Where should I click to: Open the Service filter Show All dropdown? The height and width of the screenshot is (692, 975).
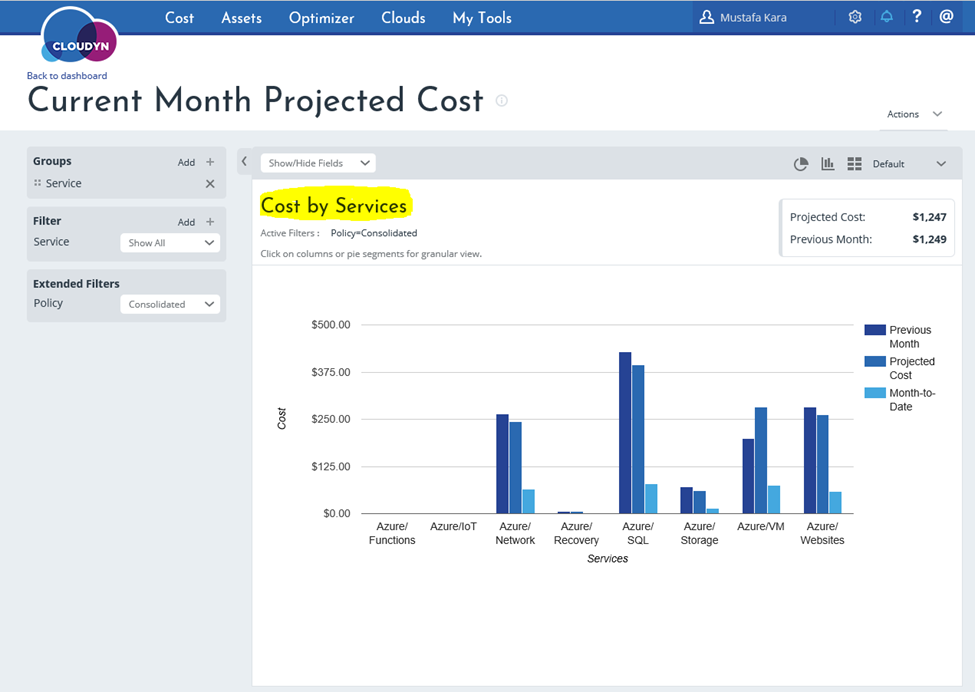point(170,242)
